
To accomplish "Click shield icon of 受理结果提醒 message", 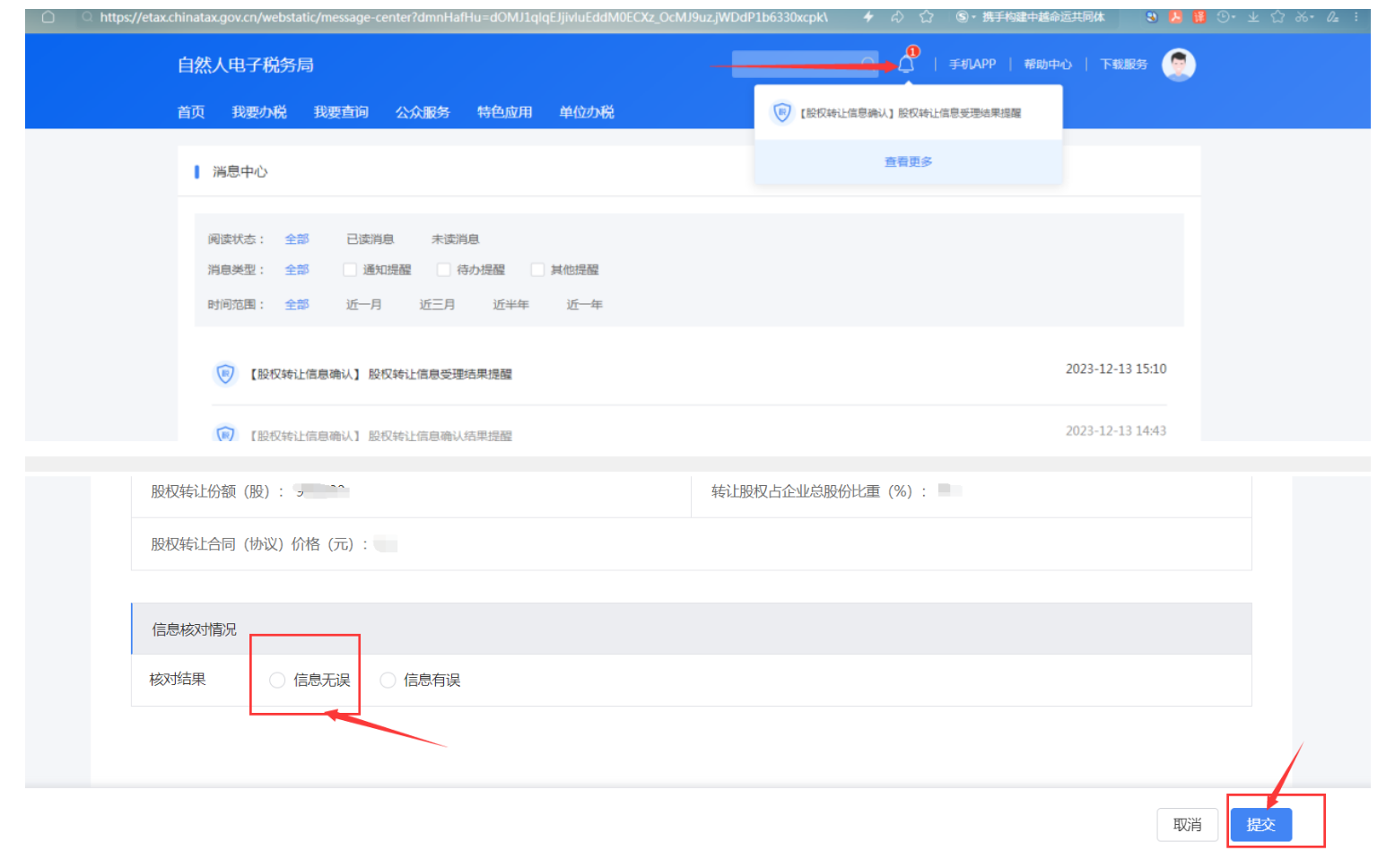I will coord(225,373).
